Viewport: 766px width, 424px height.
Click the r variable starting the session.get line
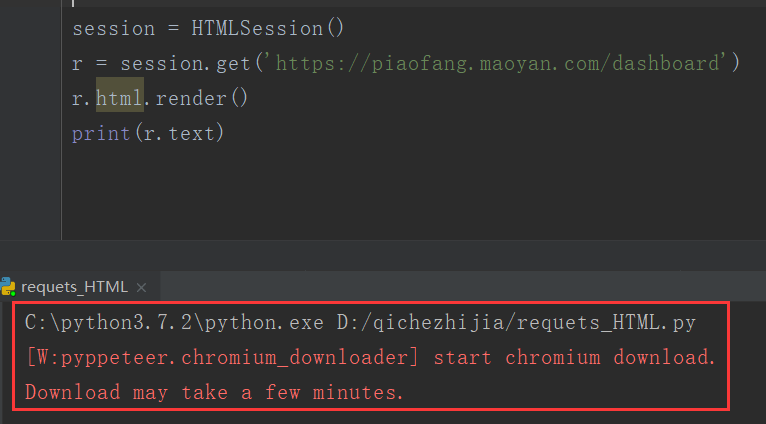(x=77, y=64)
